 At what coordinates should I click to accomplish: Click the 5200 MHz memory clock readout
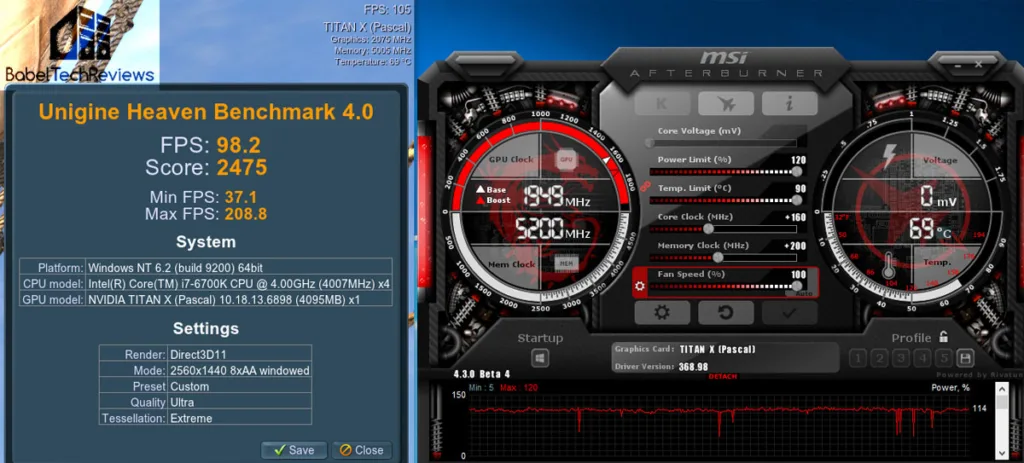pyautogui.click(x=553, y=228)
